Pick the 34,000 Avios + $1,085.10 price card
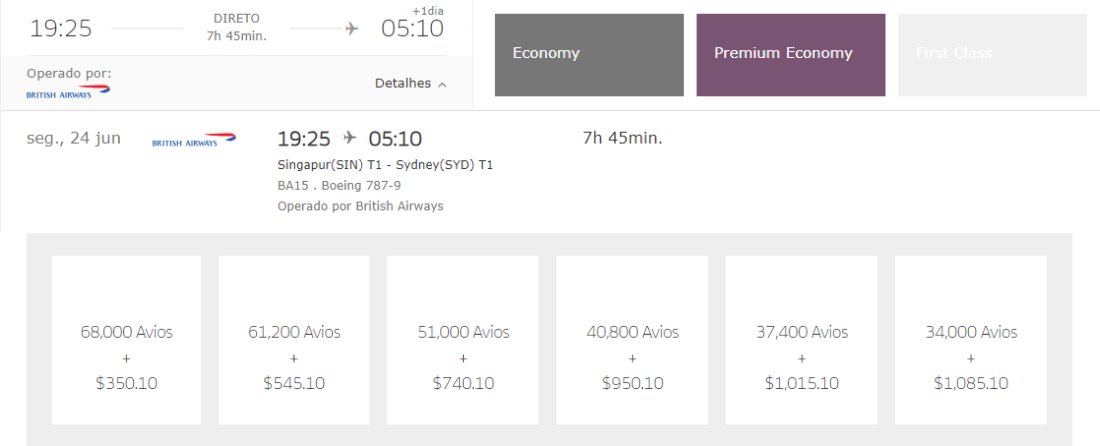The height and width of the screenshot is (446, 1100). [x=971, y=340]
